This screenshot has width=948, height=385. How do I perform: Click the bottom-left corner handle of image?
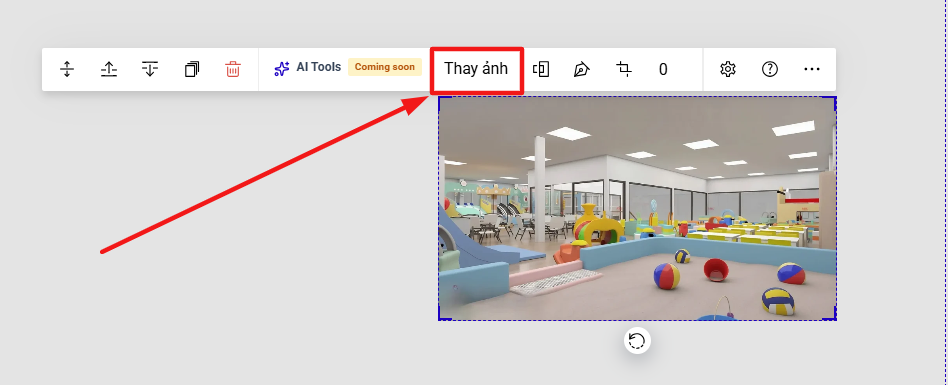tap(441, 318)
